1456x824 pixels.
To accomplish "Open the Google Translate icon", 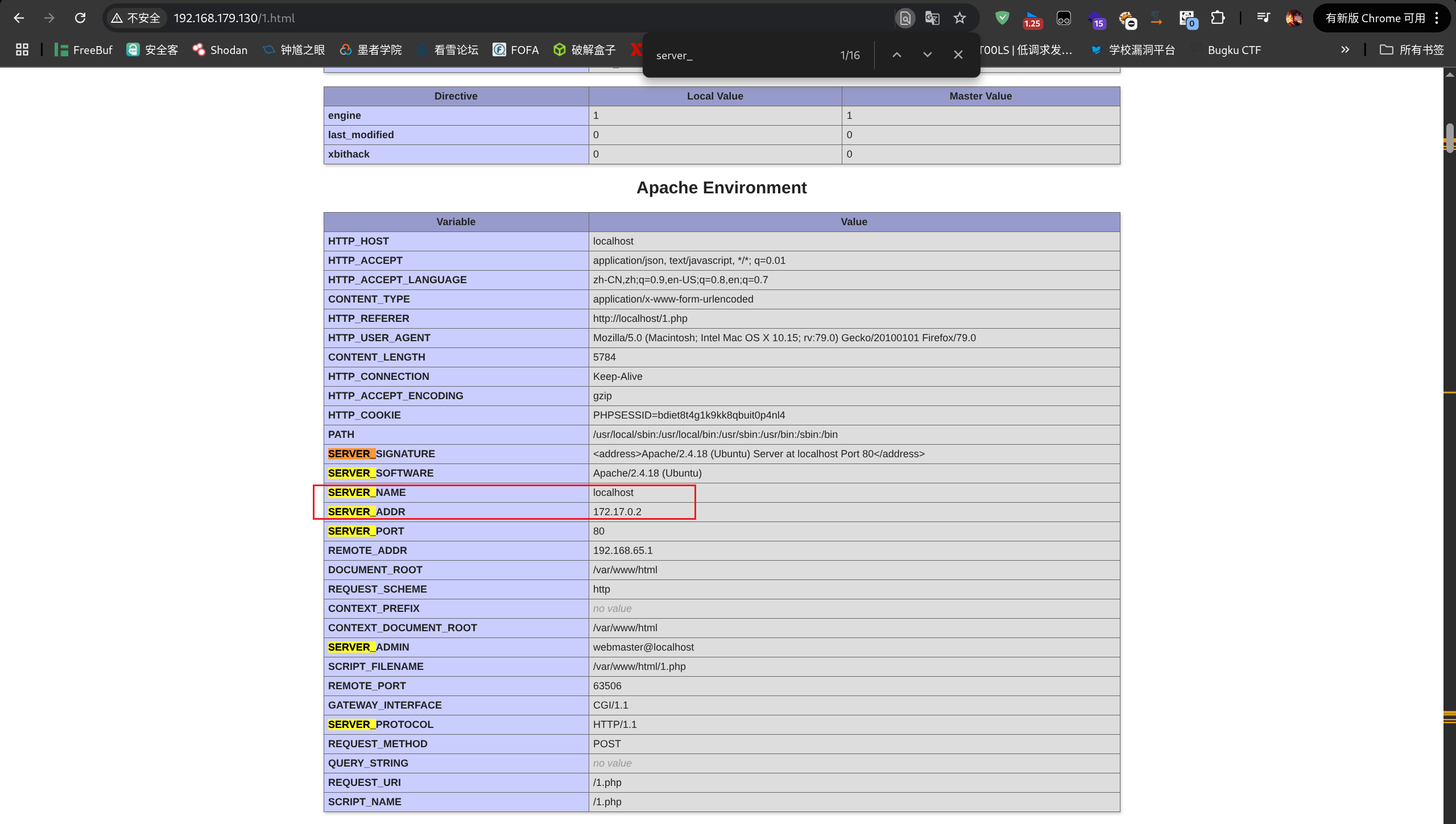I will (932, 18).
